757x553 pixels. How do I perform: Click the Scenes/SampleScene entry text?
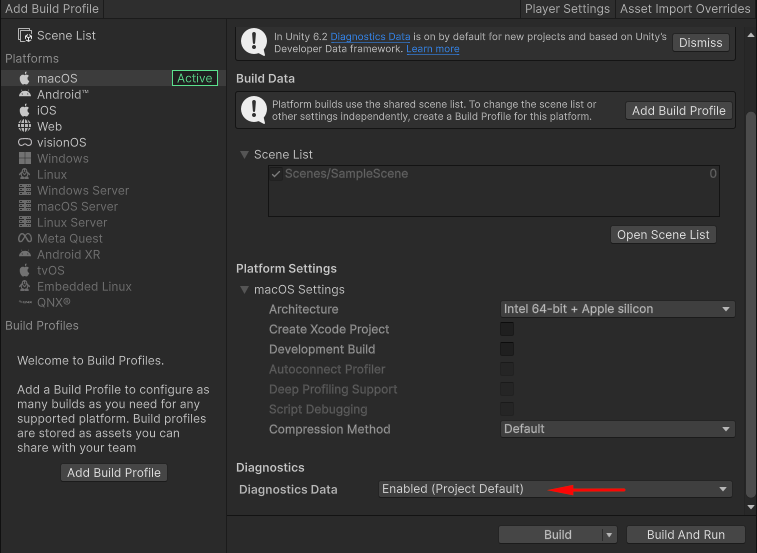click(346, 174)
